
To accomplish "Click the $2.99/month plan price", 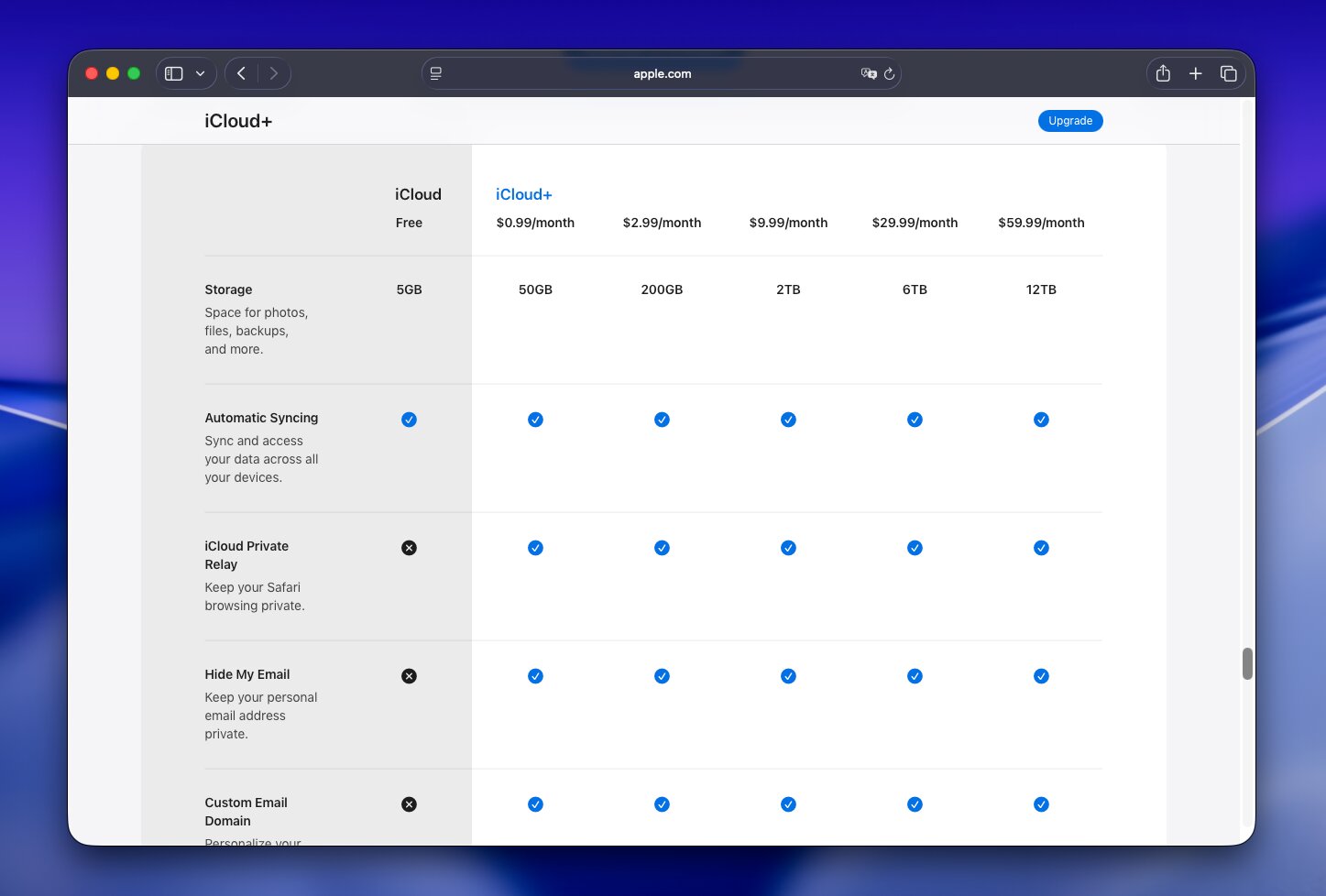I will tap(662, 223).
